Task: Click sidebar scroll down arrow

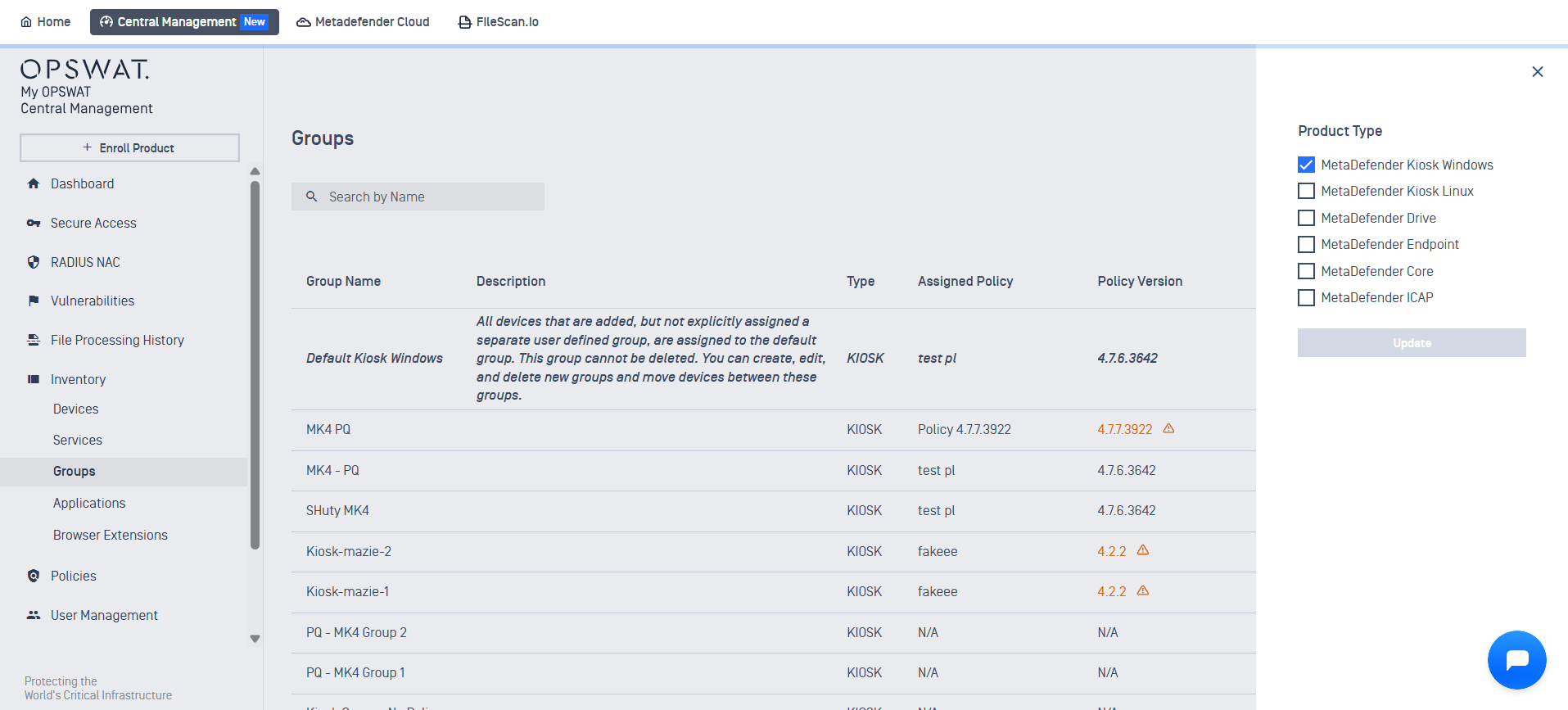Action: coord(255,639)
